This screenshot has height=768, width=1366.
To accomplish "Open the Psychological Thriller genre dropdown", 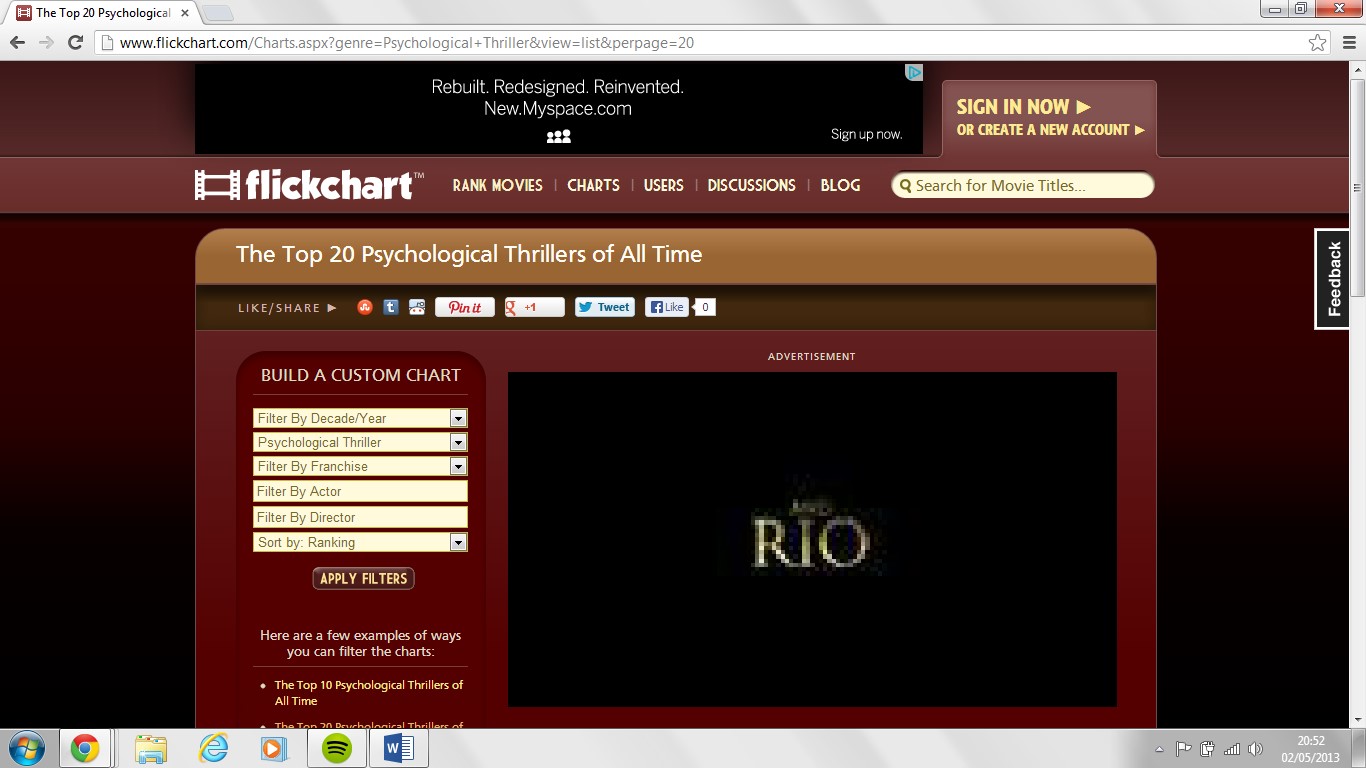I will point(360,442).
